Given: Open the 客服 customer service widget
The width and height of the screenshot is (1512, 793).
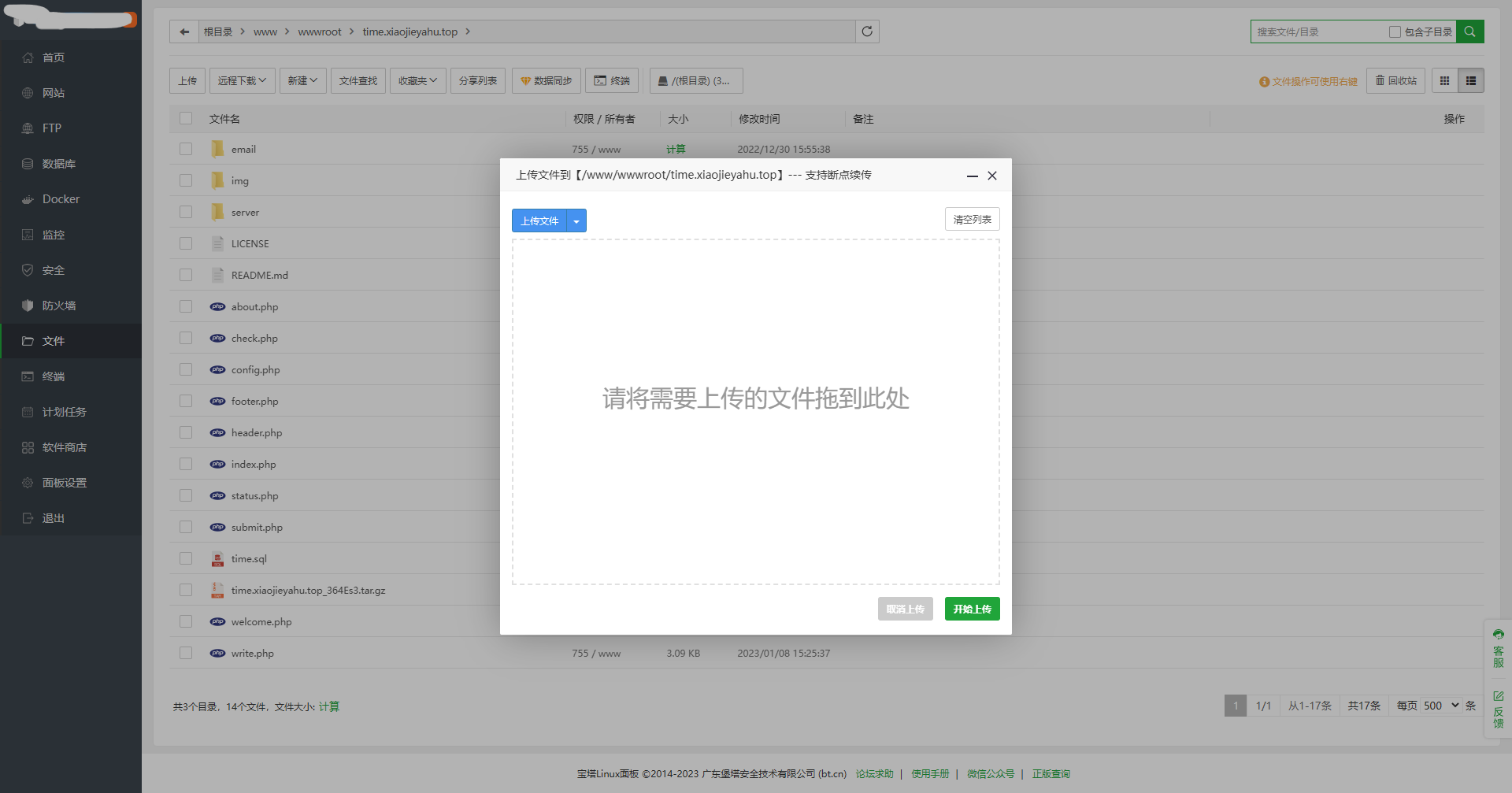Looking at the screenshot, I should pos(1498,648).
